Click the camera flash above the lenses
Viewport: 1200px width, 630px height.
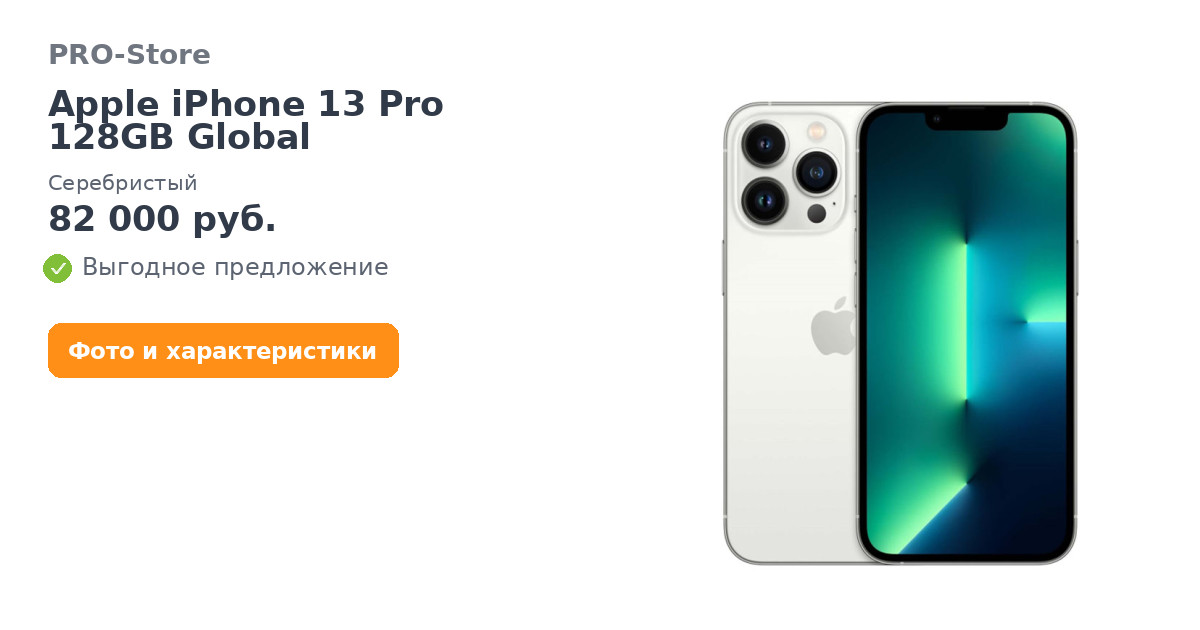pos(816,131)
